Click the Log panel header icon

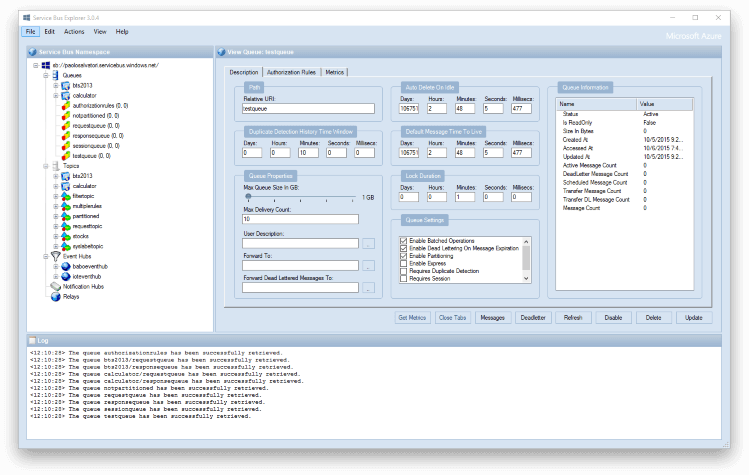click(x=32, y=340)
